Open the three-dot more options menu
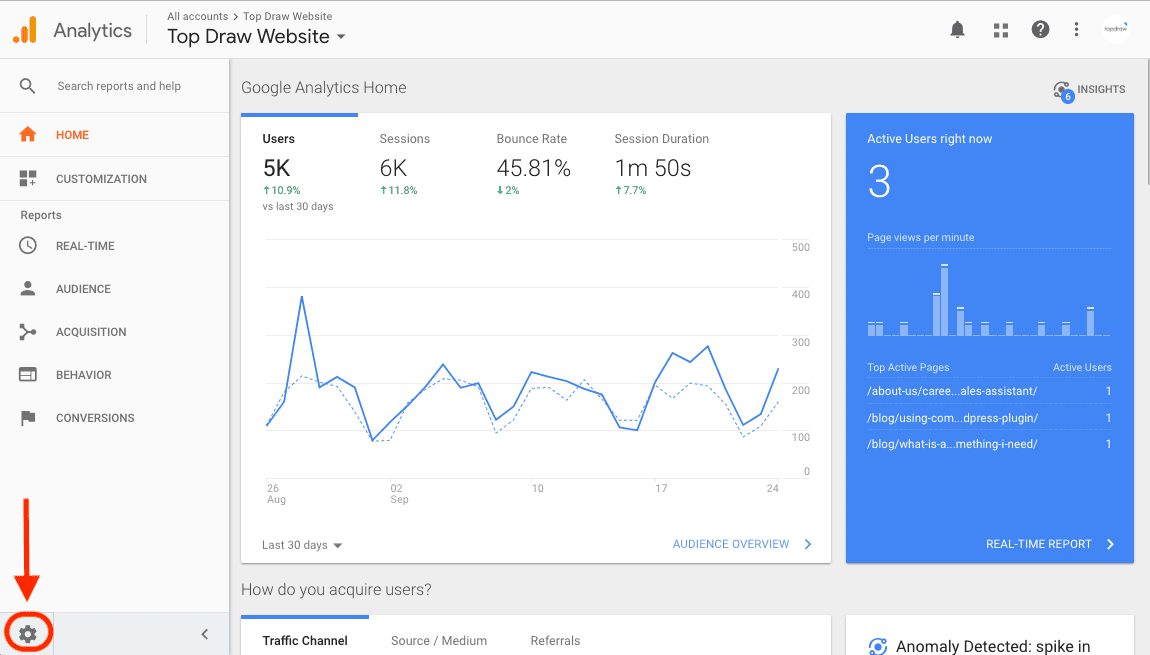This screenshot has height=655, width=1150. (1076, 29)
